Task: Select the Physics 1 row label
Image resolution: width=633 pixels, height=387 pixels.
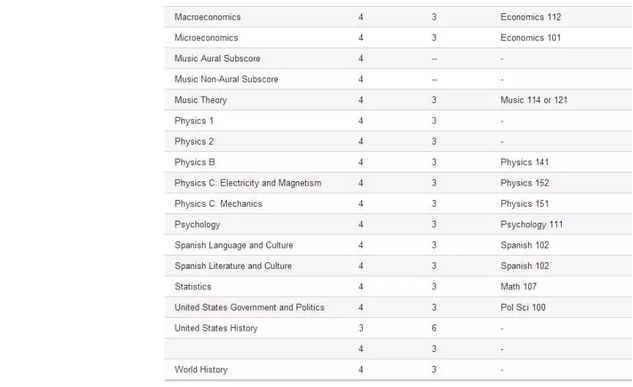Action: click(x=194, y=121)
